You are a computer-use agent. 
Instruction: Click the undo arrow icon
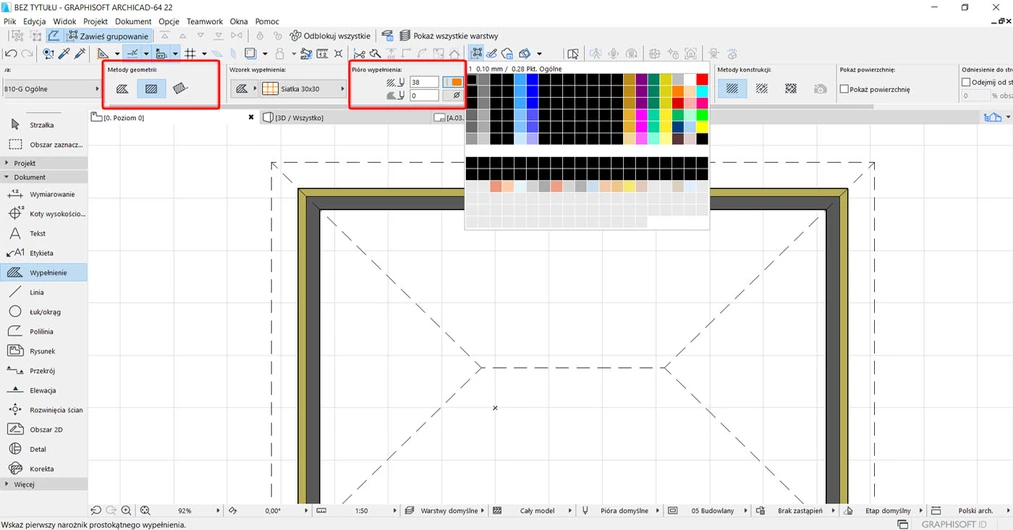pos(11,54)
